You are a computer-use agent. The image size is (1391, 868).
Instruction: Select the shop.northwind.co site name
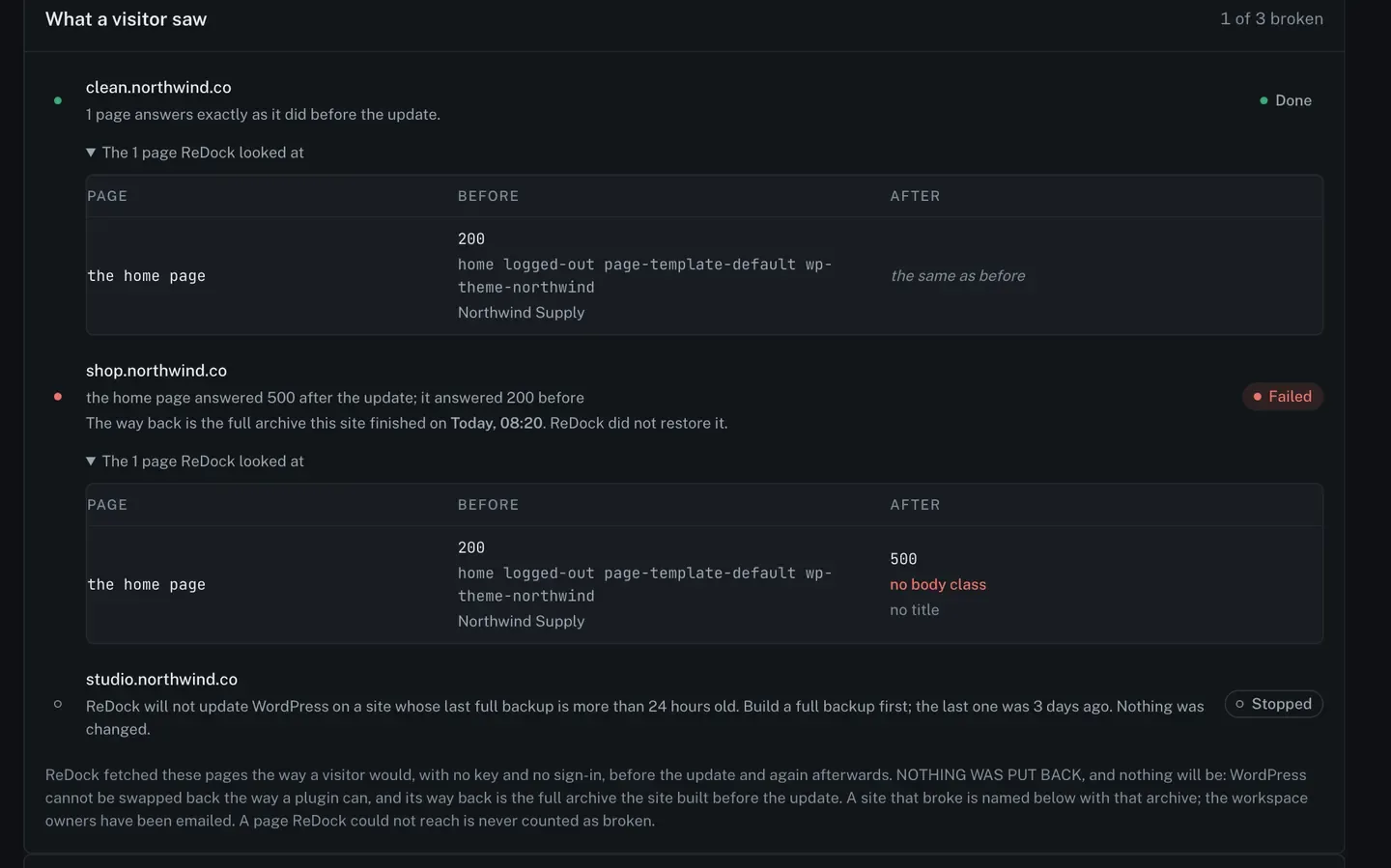tap(156, 371)
